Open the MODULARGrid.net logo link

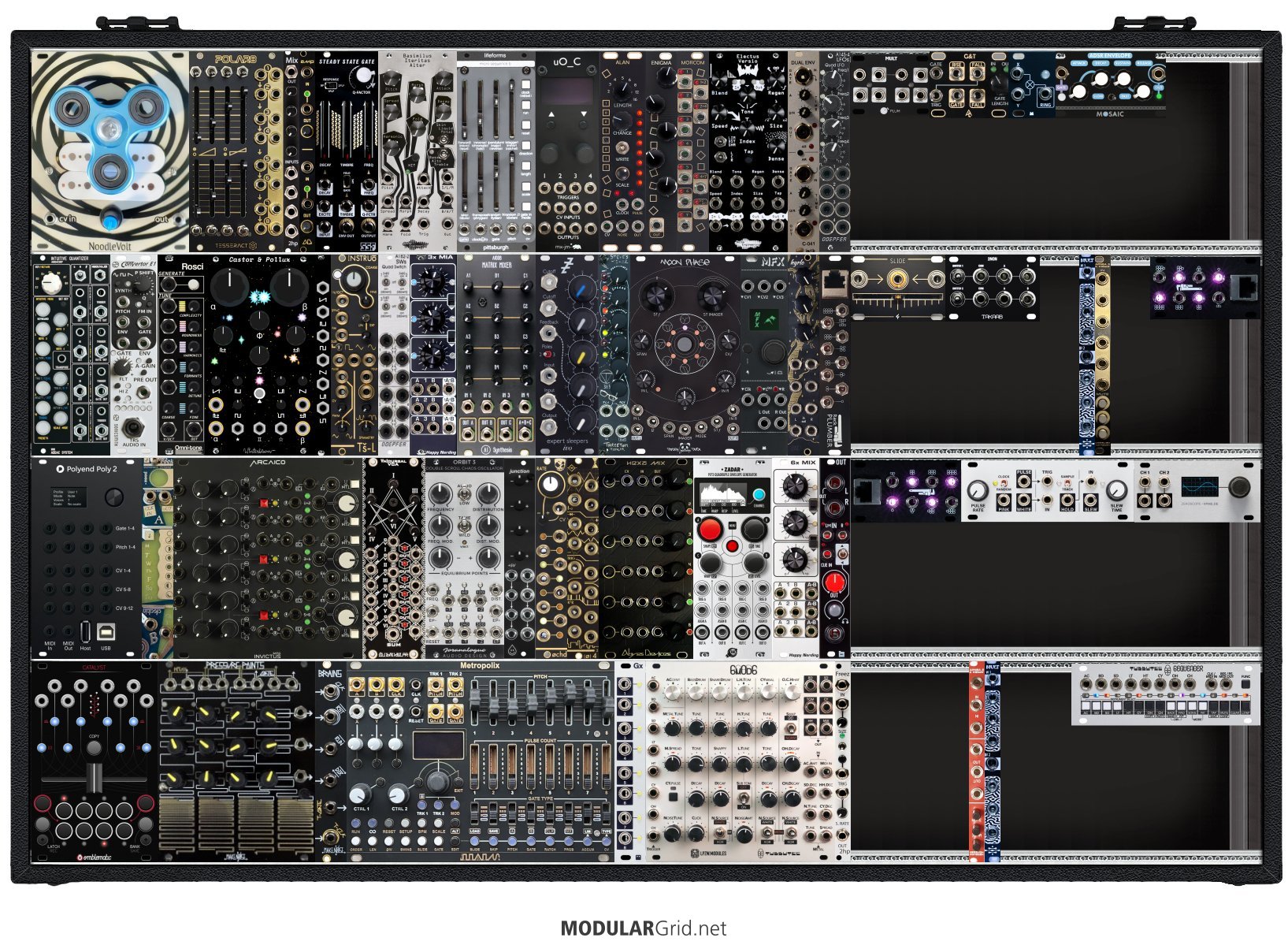(x=643, y=928)
